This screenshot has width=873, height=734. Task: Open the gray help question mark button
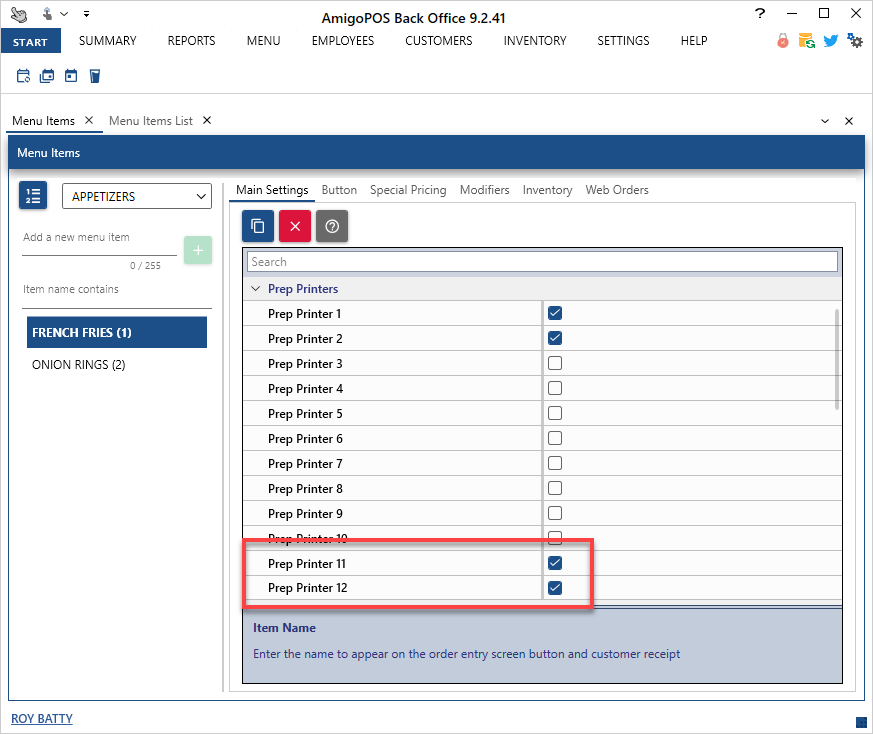[x=332, y=226]
